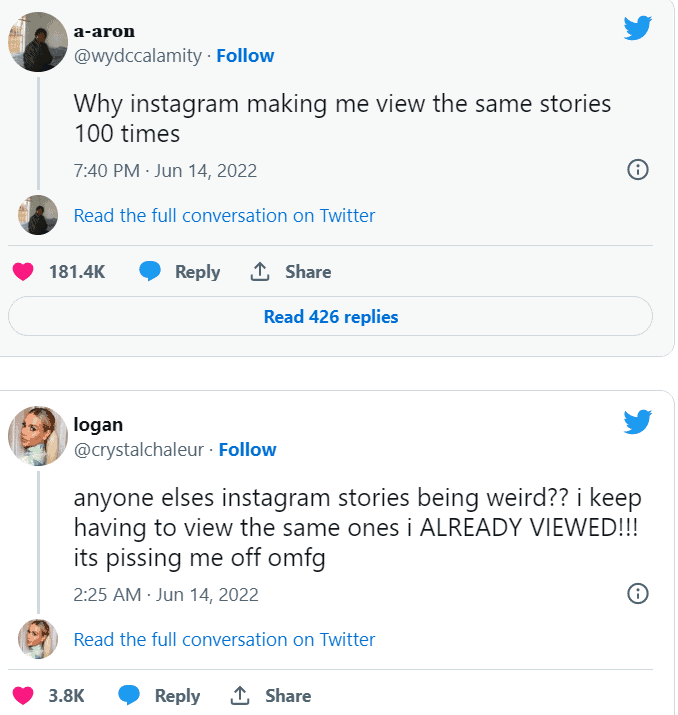Click the Twitter bird icon on logan's tweet

637,422
